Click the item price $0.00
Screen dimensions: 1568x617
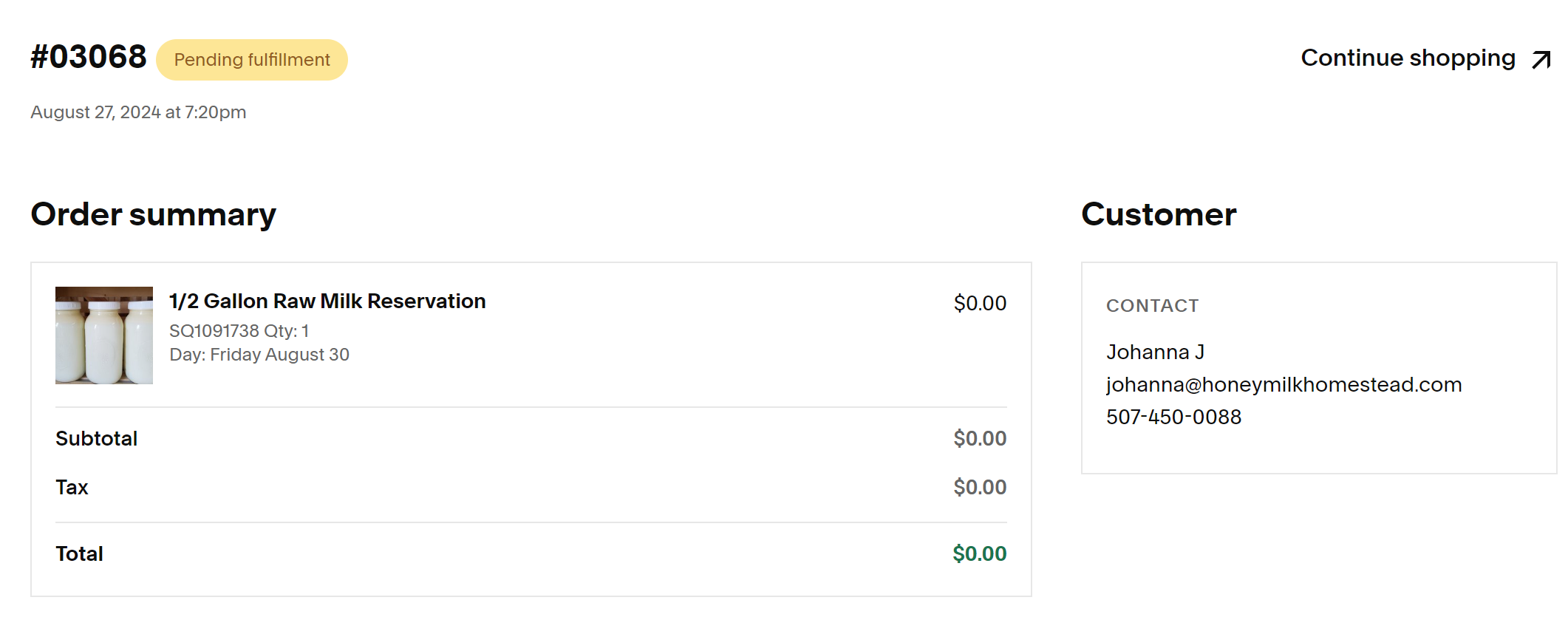point(980,303)
